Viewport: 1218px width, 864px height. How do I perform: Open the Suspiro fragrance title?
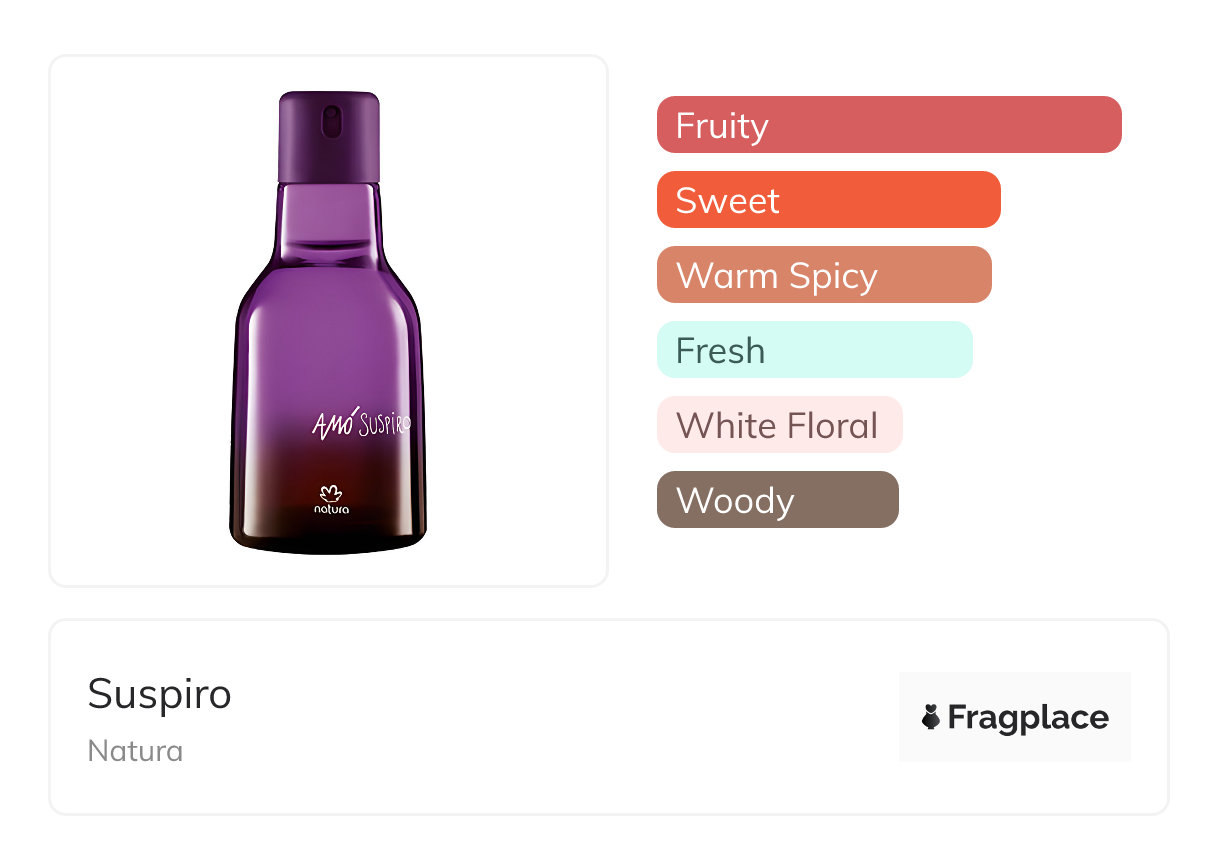[x=160, y=693]
